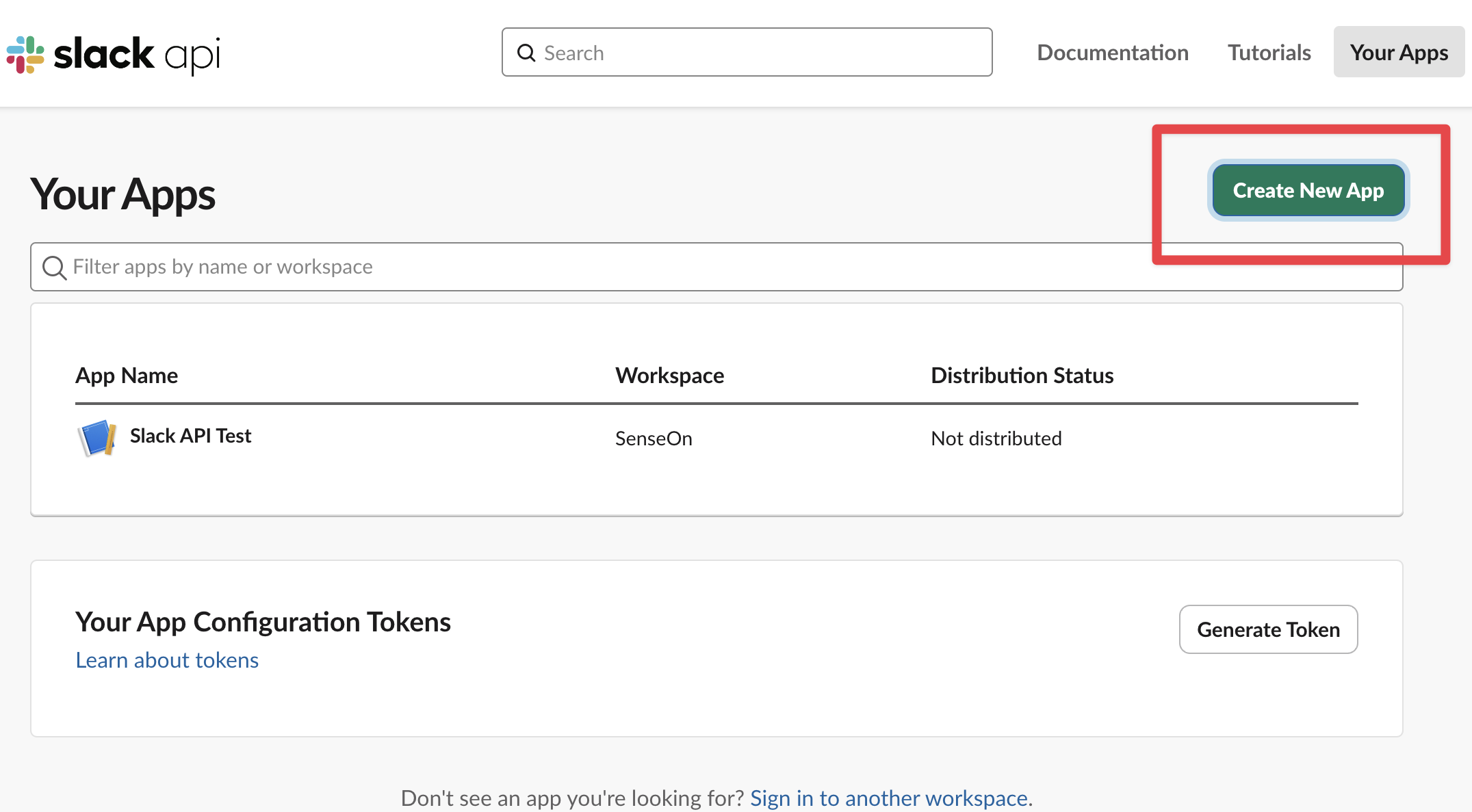
Task: Click the Slack API logo
Action: (x=114, y=54)
